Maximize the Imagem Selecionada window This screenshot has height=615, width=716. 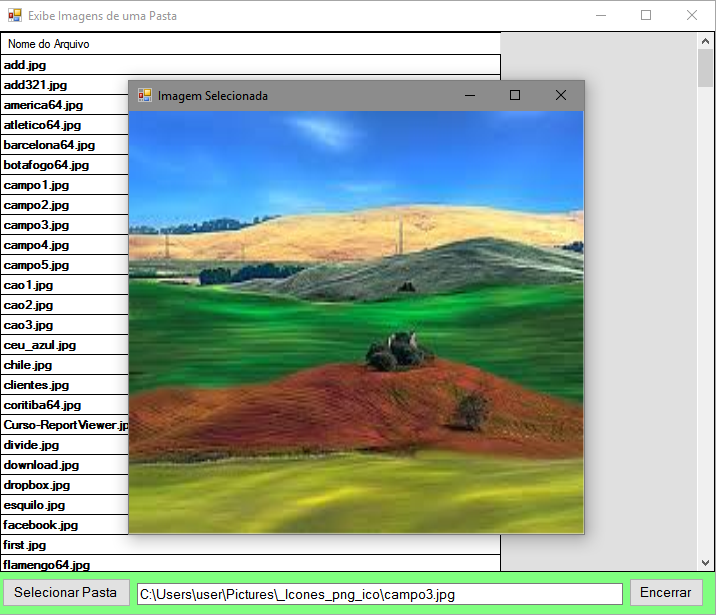tap(515, 95)
